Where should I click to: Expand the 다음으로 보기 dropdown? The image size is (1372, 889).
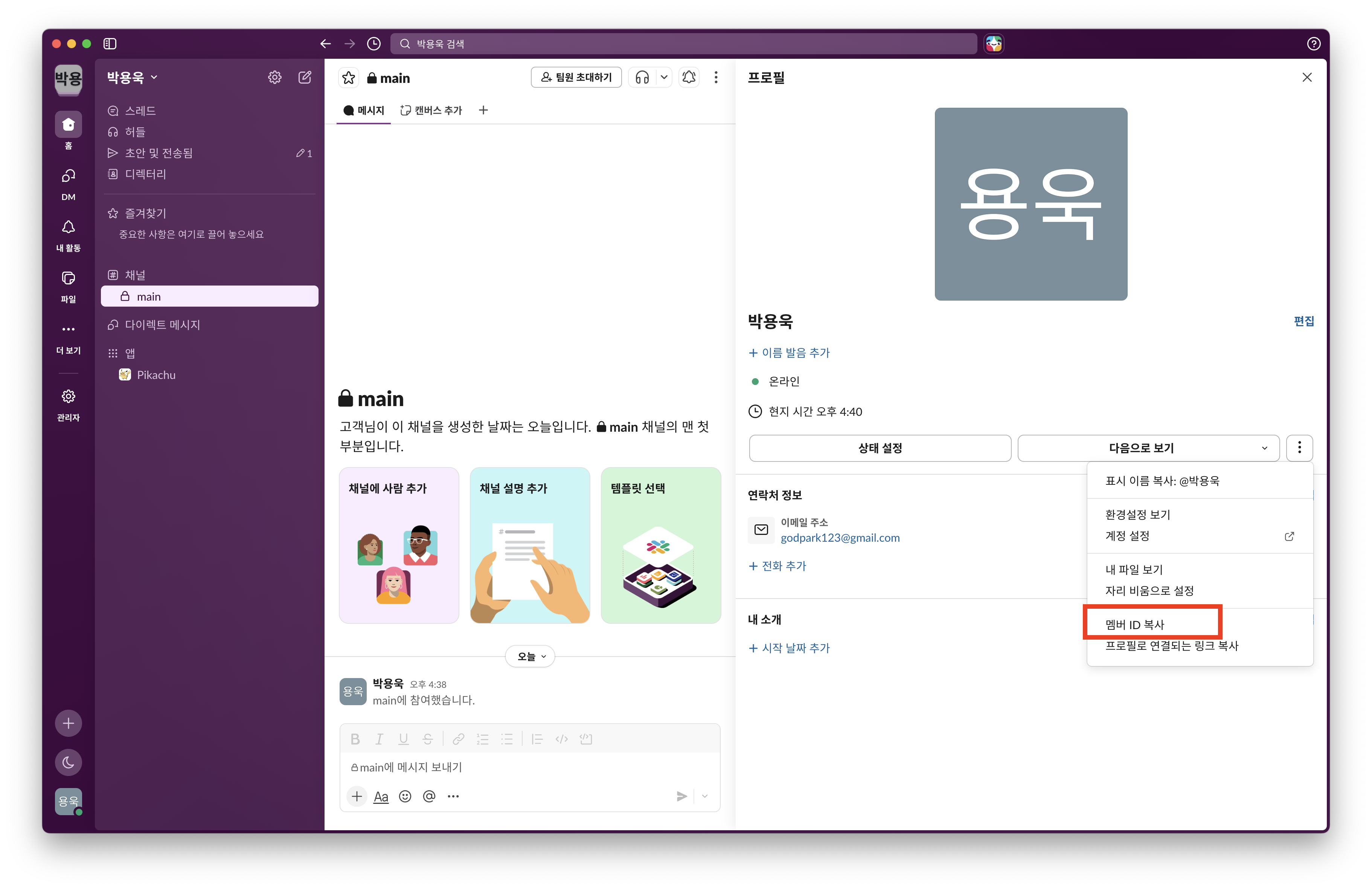click(x=1148, y=448)
